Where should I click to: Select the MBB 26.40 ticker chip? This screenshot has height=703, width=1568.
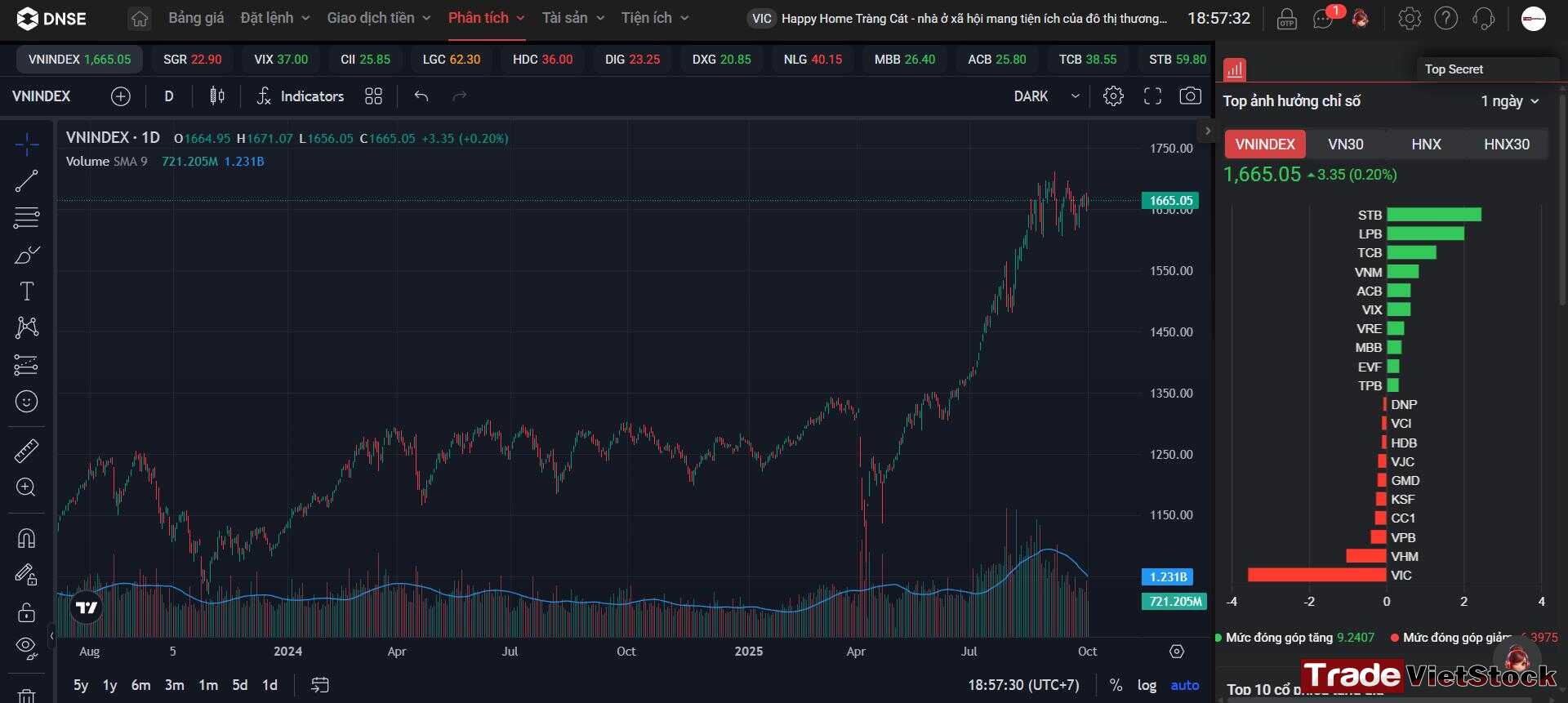click(905, 60)
